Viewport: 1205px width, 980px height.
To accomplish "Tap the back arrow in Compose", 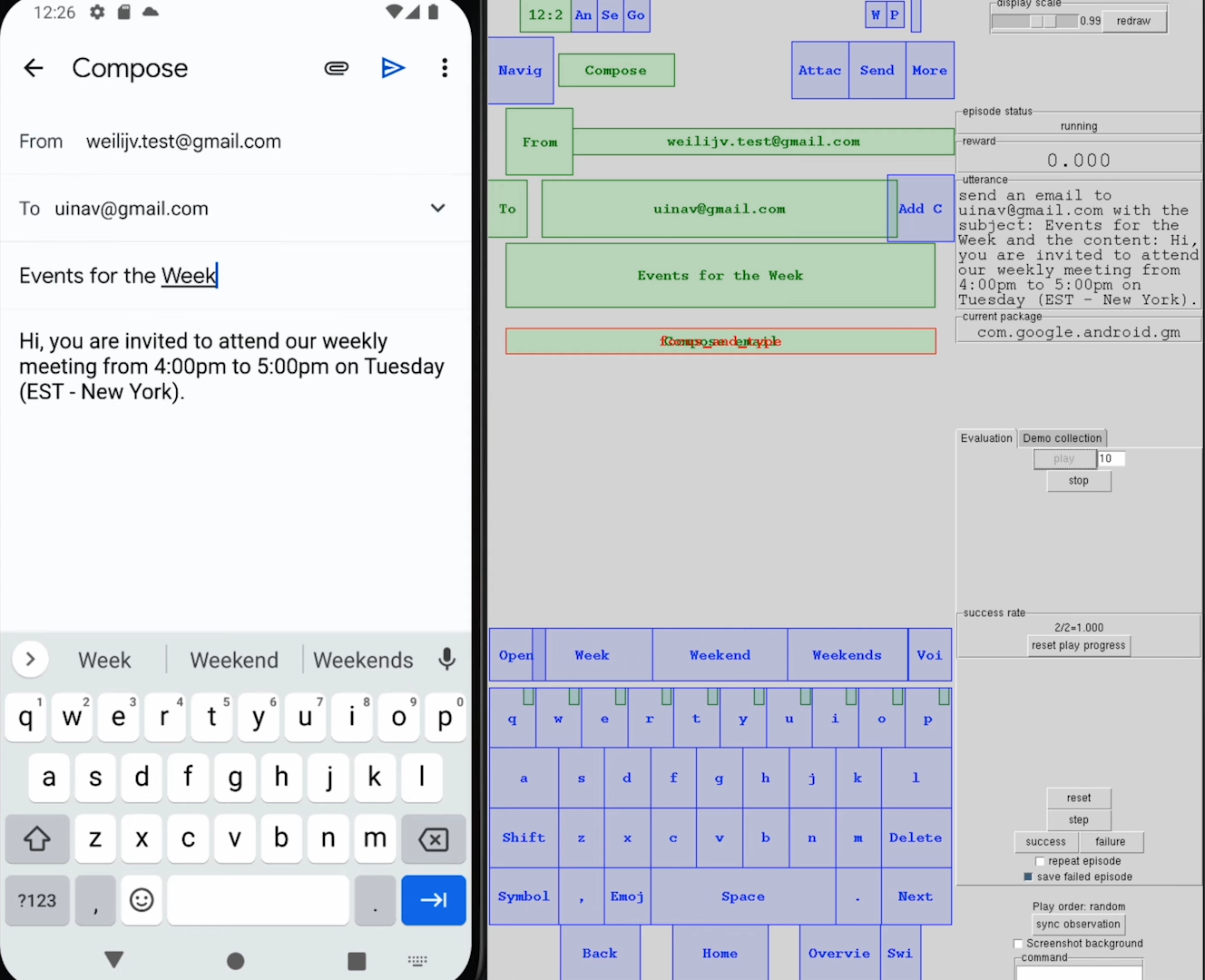I will [x=34, y=68].
